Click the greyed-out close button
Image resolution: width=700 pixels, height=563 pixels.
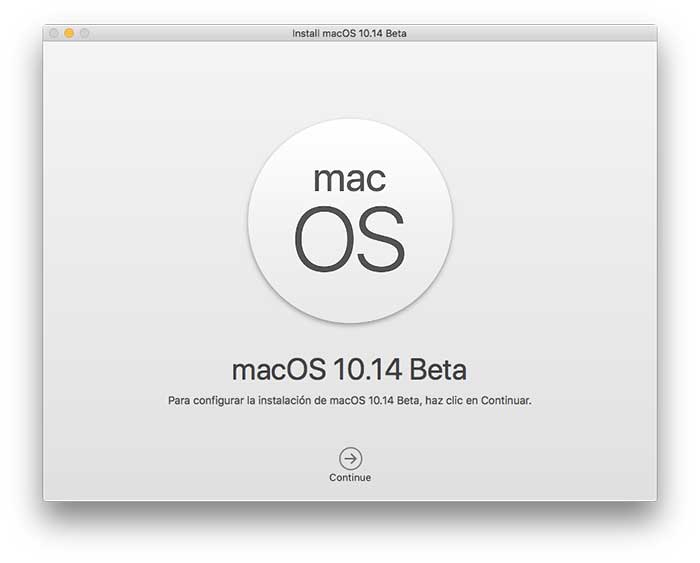click(x=54, y=33)
